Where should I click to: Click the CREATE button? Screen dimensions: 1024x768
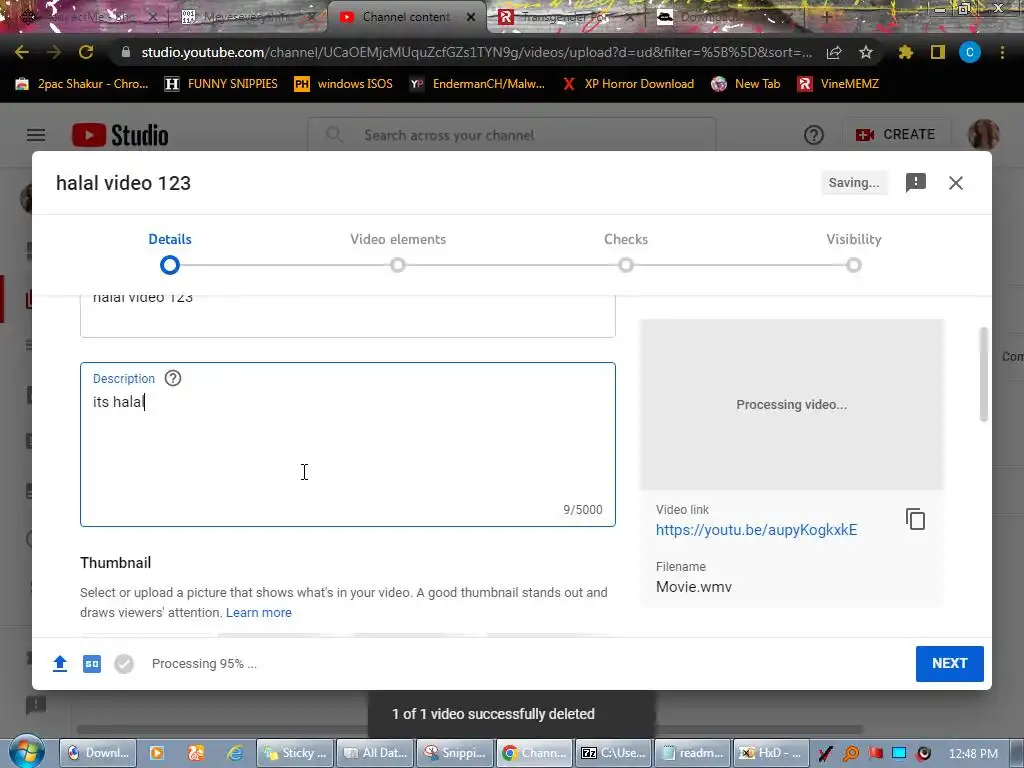895,135
